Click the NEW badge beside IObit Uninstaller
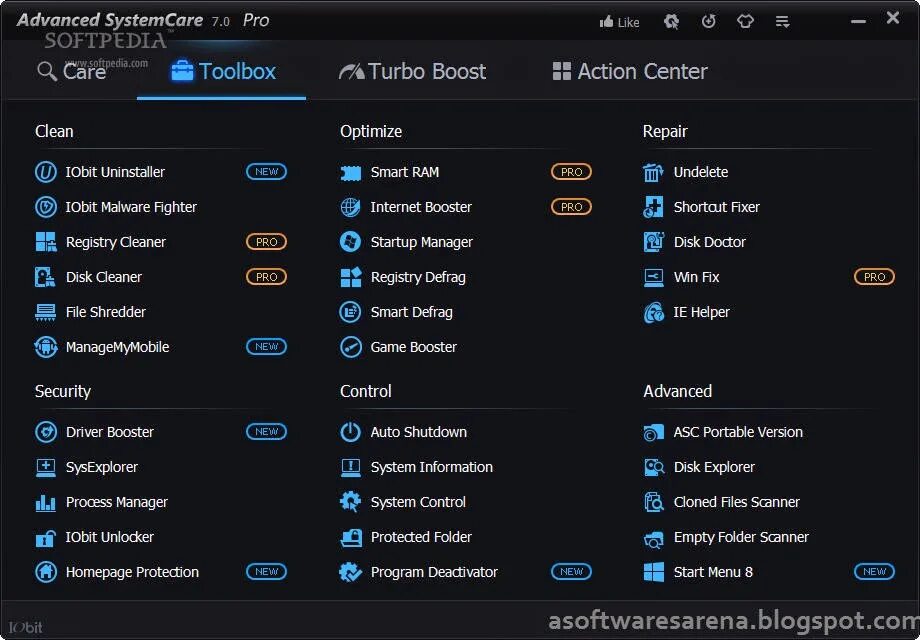This screenshot has width=920, height=640. pos(266,172)
